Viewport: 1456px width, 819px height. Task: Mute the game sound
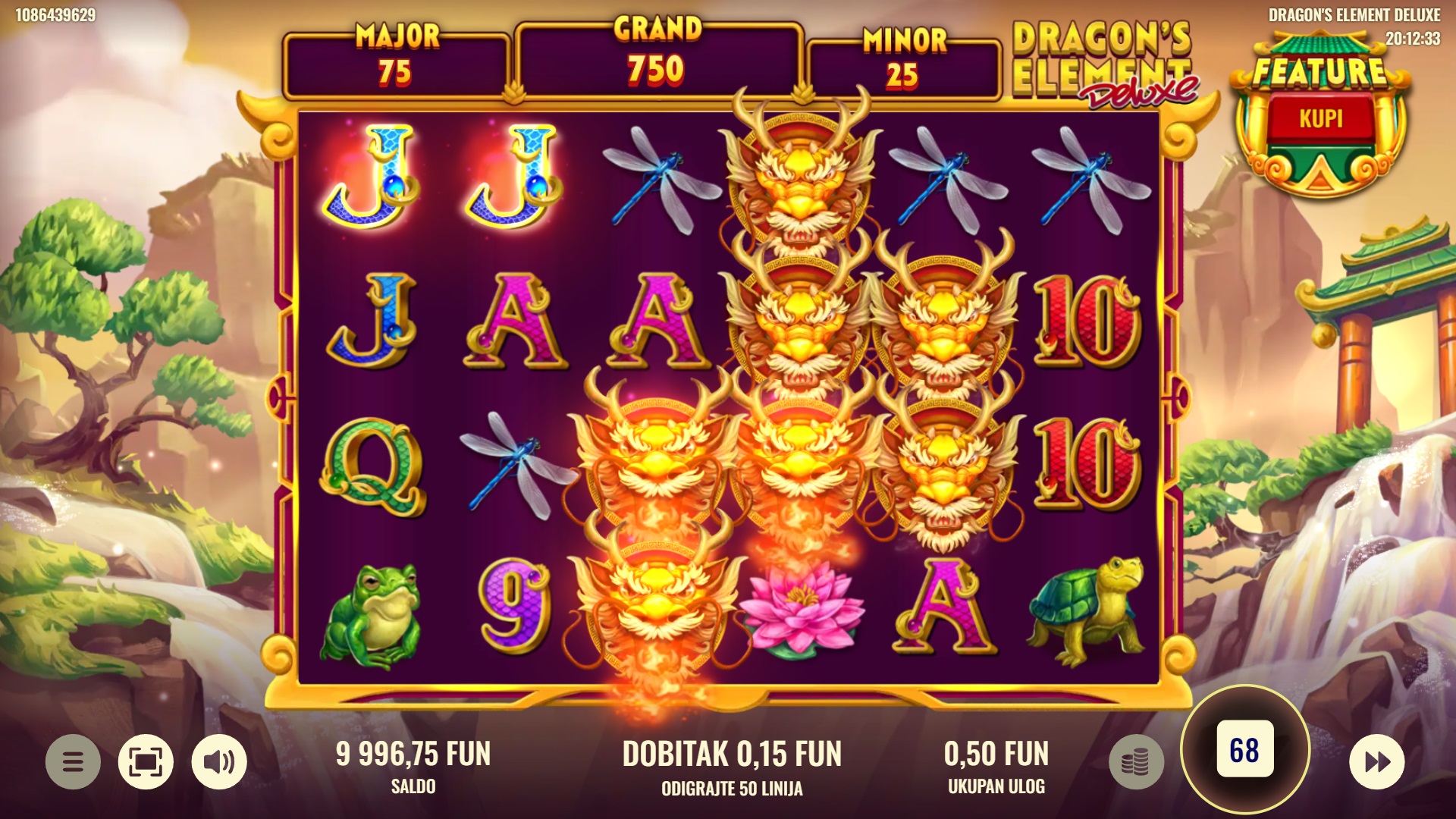coord(219,761)
